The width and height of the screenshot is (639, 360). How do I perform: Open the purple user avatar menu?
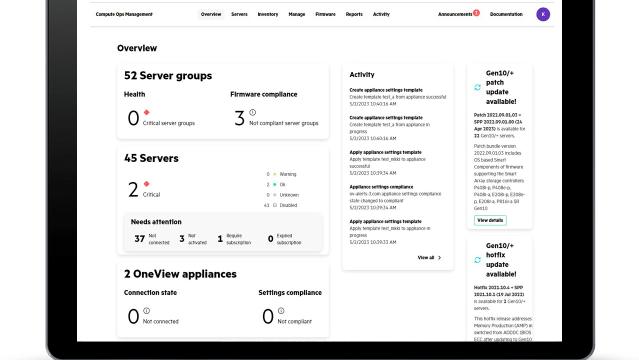(x=543, y=14)
